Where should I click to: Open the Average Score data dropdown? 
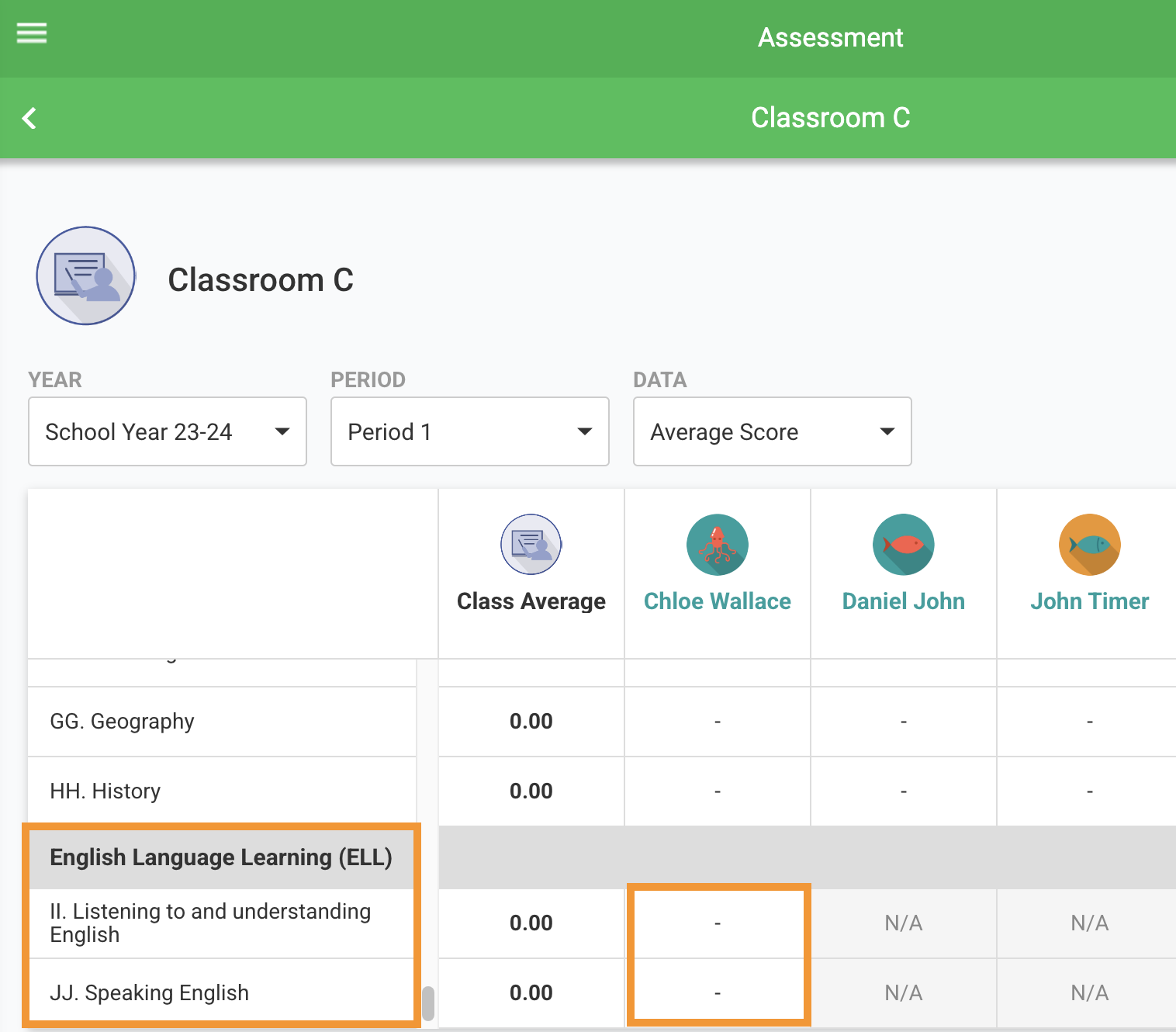(x=772, y=431)
